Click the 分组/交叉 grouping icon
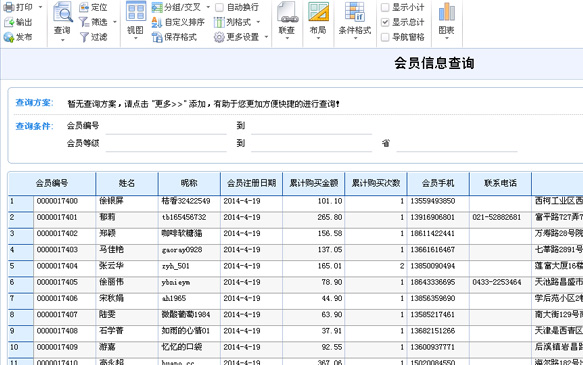 157,7
